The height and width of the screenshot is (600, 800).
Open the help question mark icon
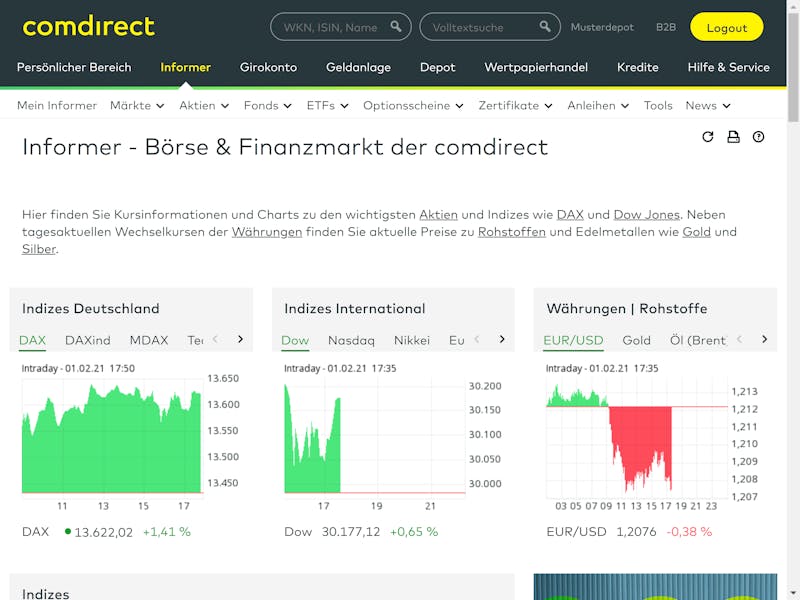coord(759,137)
